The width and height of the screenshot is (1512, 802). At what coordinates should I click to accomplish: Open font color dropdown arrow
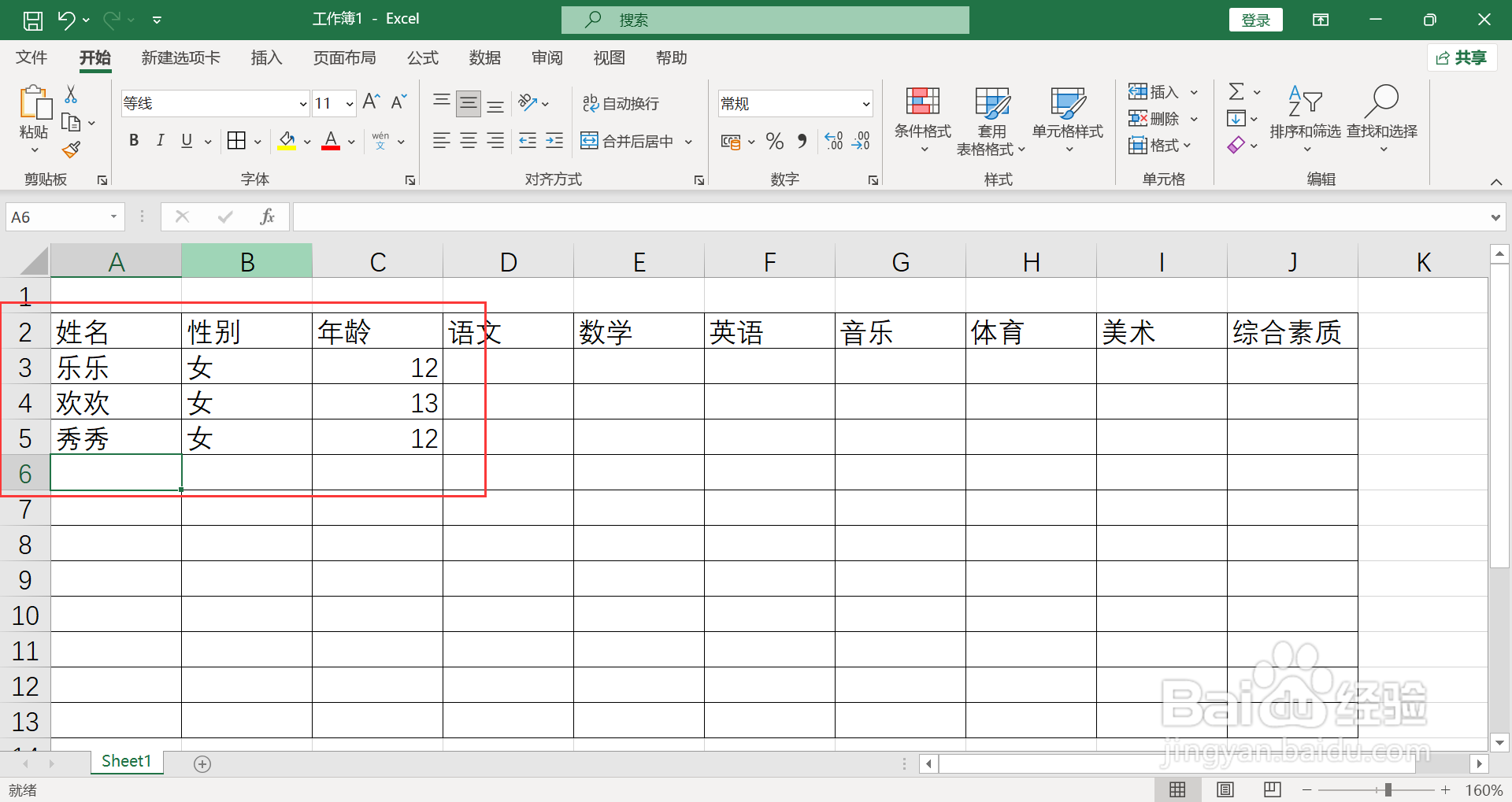pyautogui.click(x=351, y=142)
